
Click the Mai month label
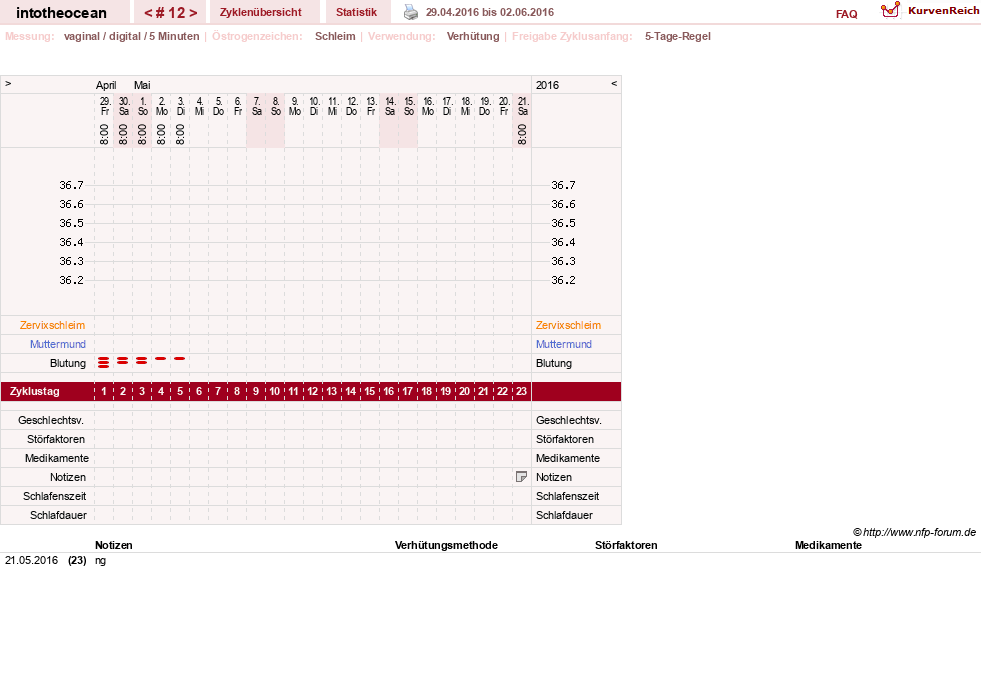[x=142, y=85]
